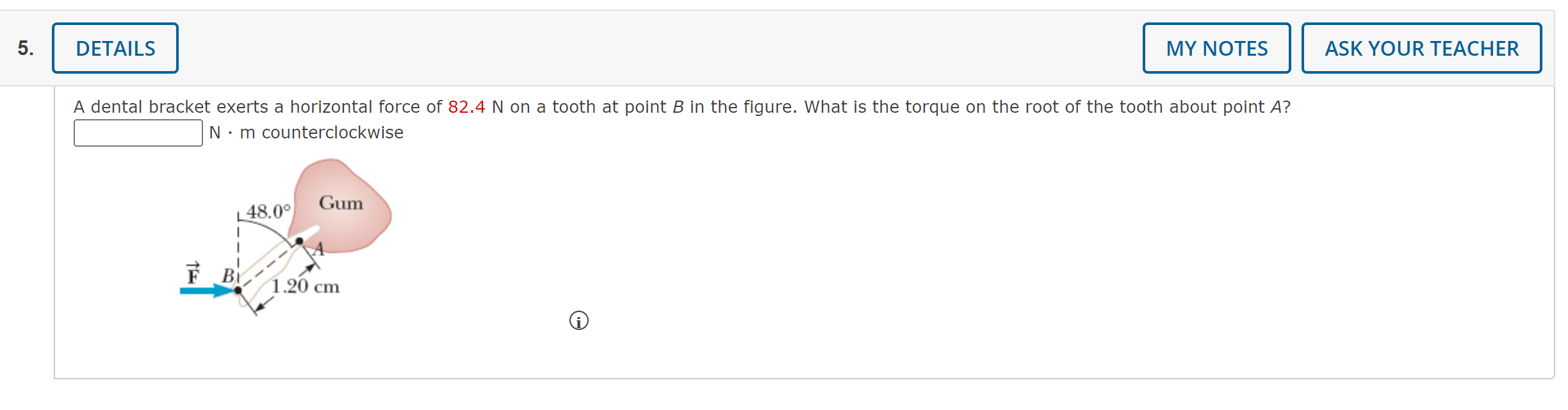Viewport: 1568px width, 410px height.
Task: Click the highlighted force value 82.4
Action: [467, 106]
